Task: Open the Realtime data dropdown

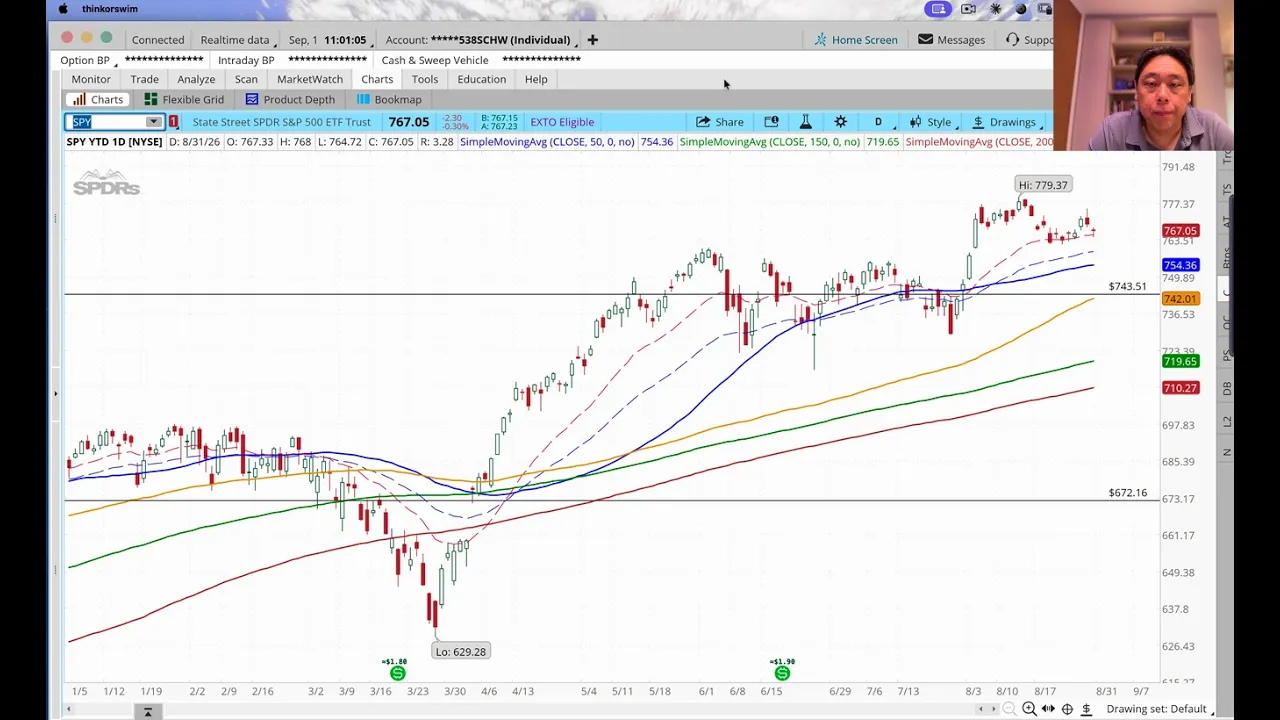Action: 237,40
